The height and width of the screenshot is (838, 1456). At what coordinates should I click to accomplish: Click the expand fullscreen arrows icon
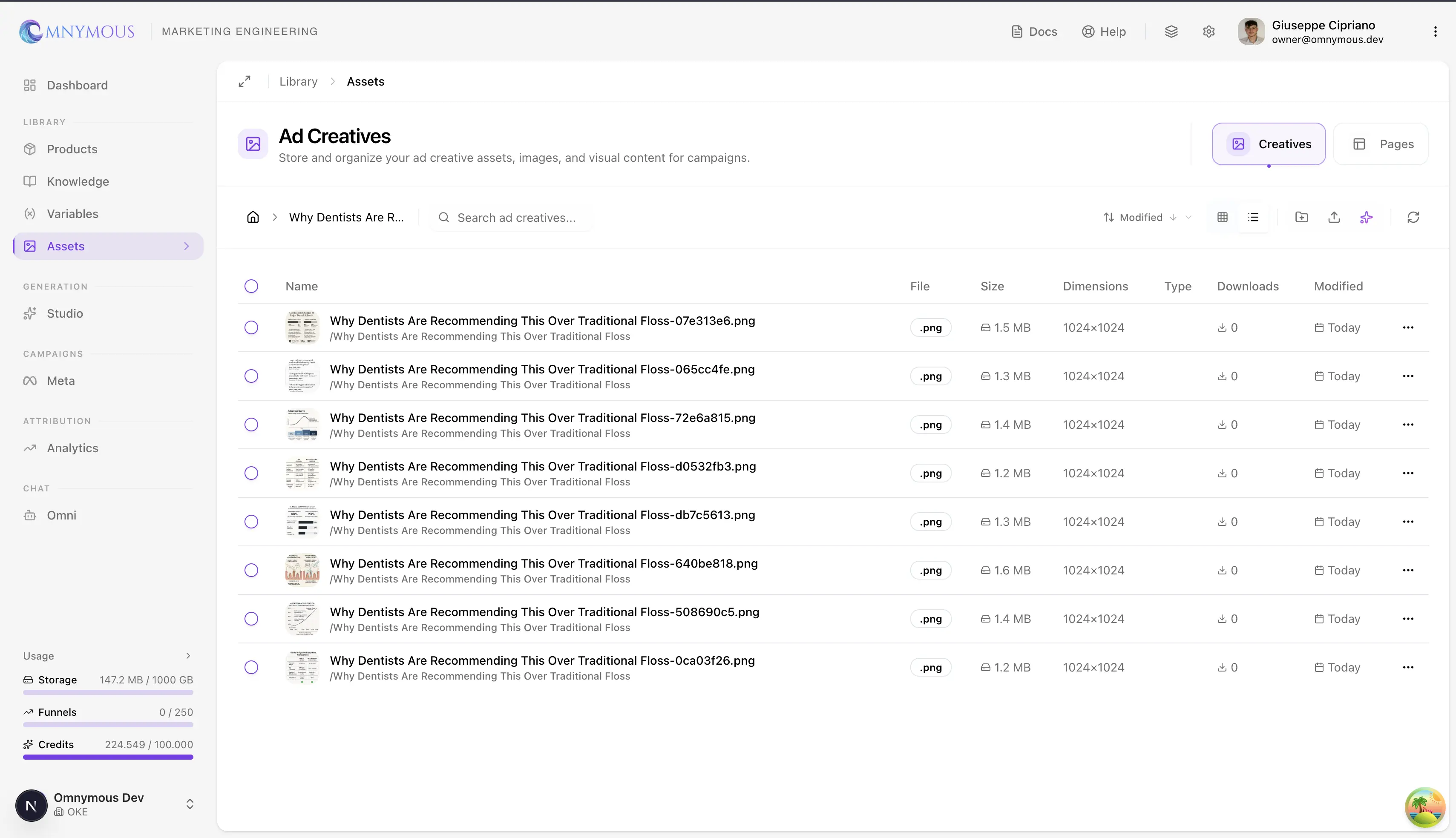245,81
